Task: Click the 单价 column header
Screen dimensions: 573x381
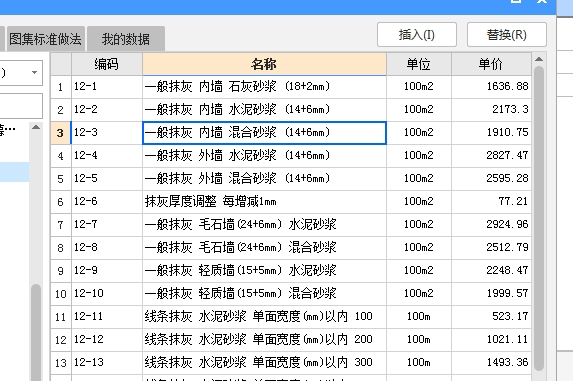Action: (491, 64)
